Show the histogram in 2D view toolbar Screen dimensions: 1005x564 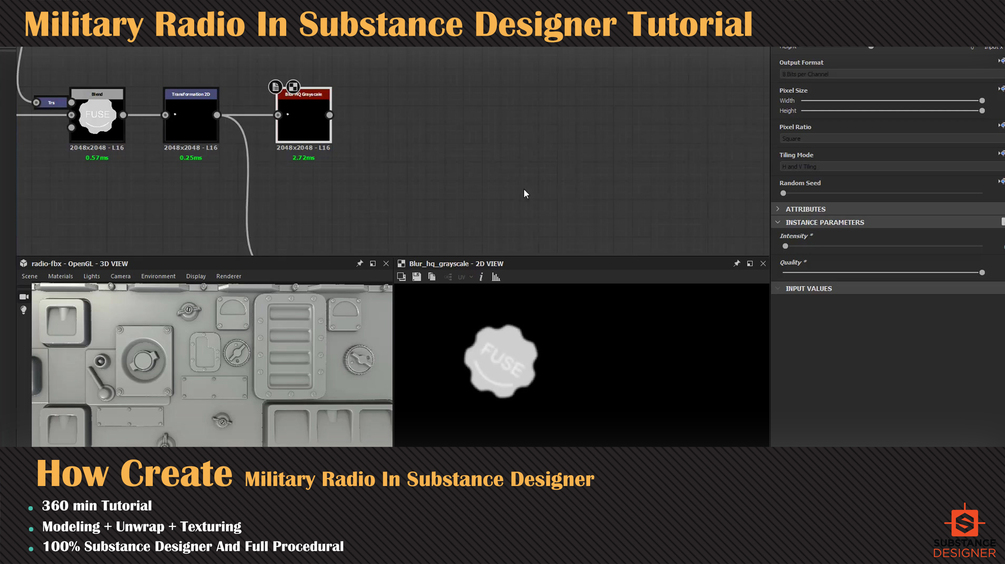point(496,277)
